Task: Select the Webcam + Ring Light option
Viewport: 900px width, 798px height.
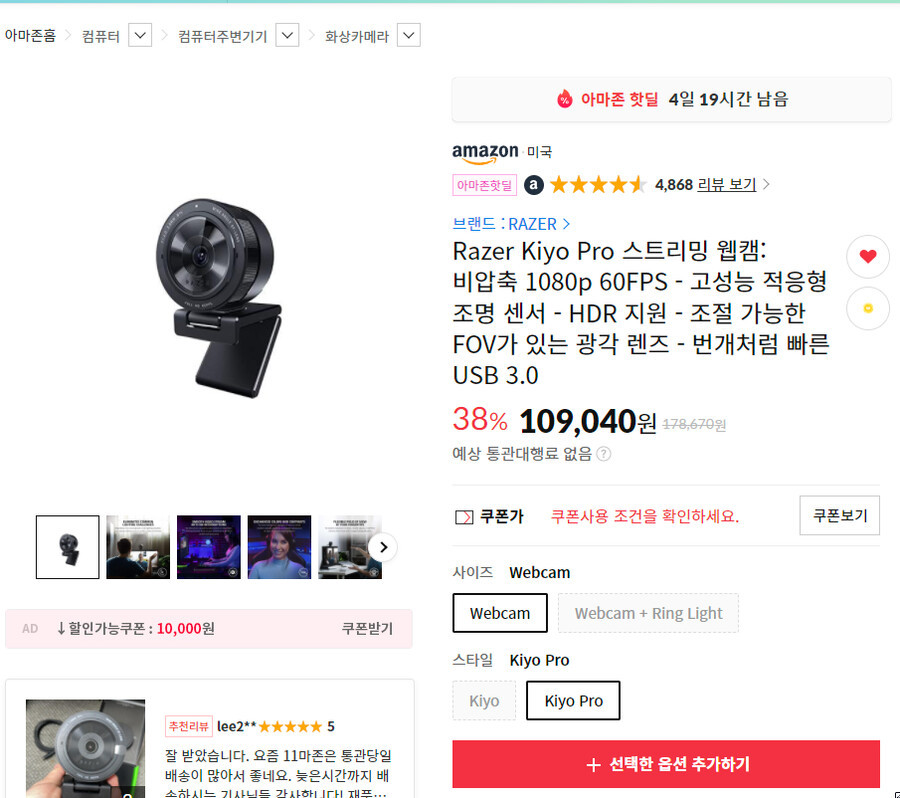Action: [648, 613]
